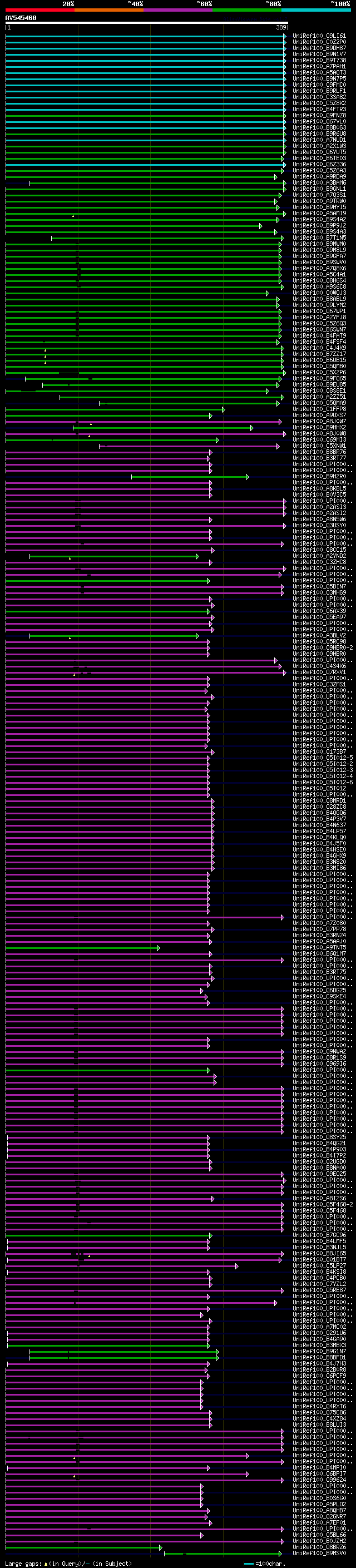Select UniRef100_Q0WQJ3 label
The height and width of the screenshot is (1568, 356).
[319, 293]
